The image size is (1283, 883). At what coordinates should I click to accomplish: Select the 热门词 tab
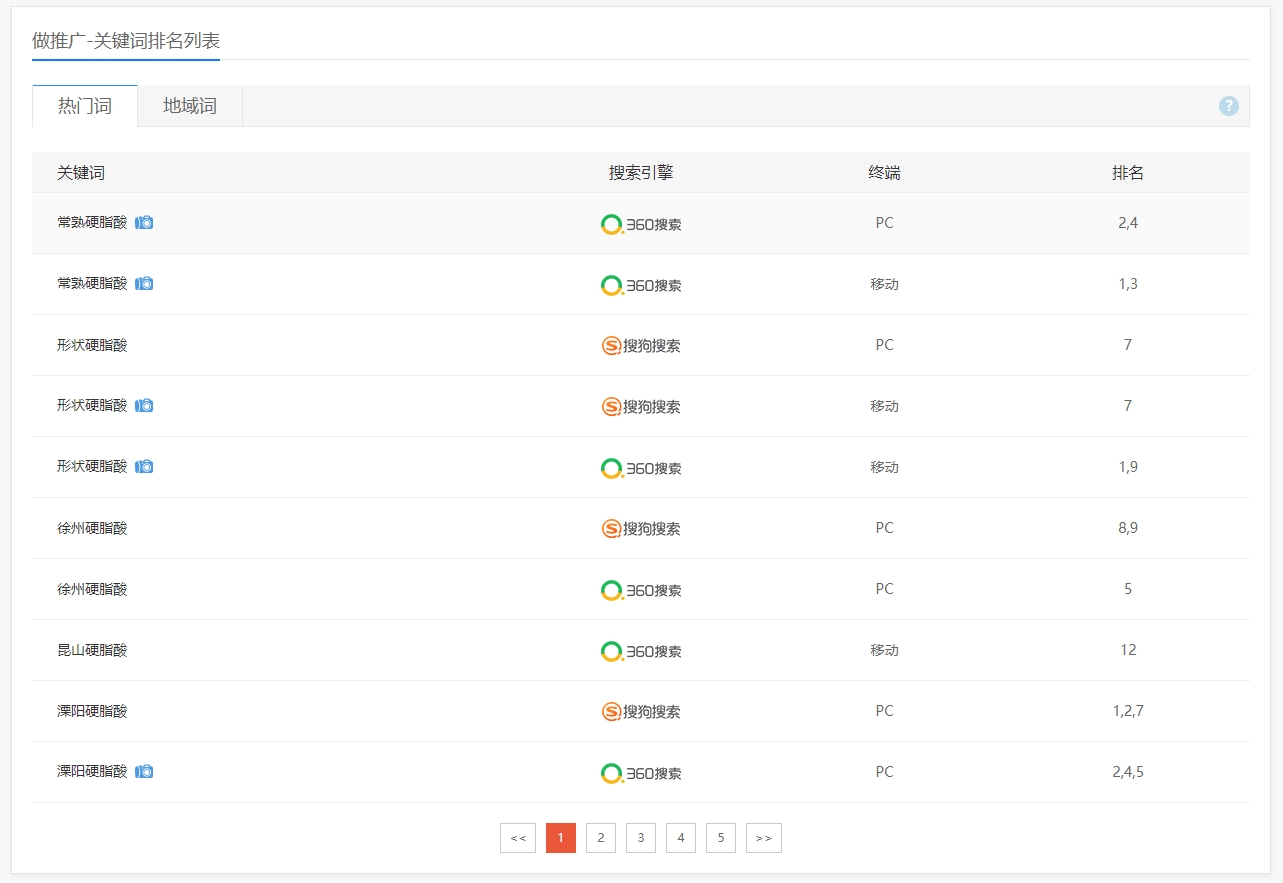coord(85,106)
